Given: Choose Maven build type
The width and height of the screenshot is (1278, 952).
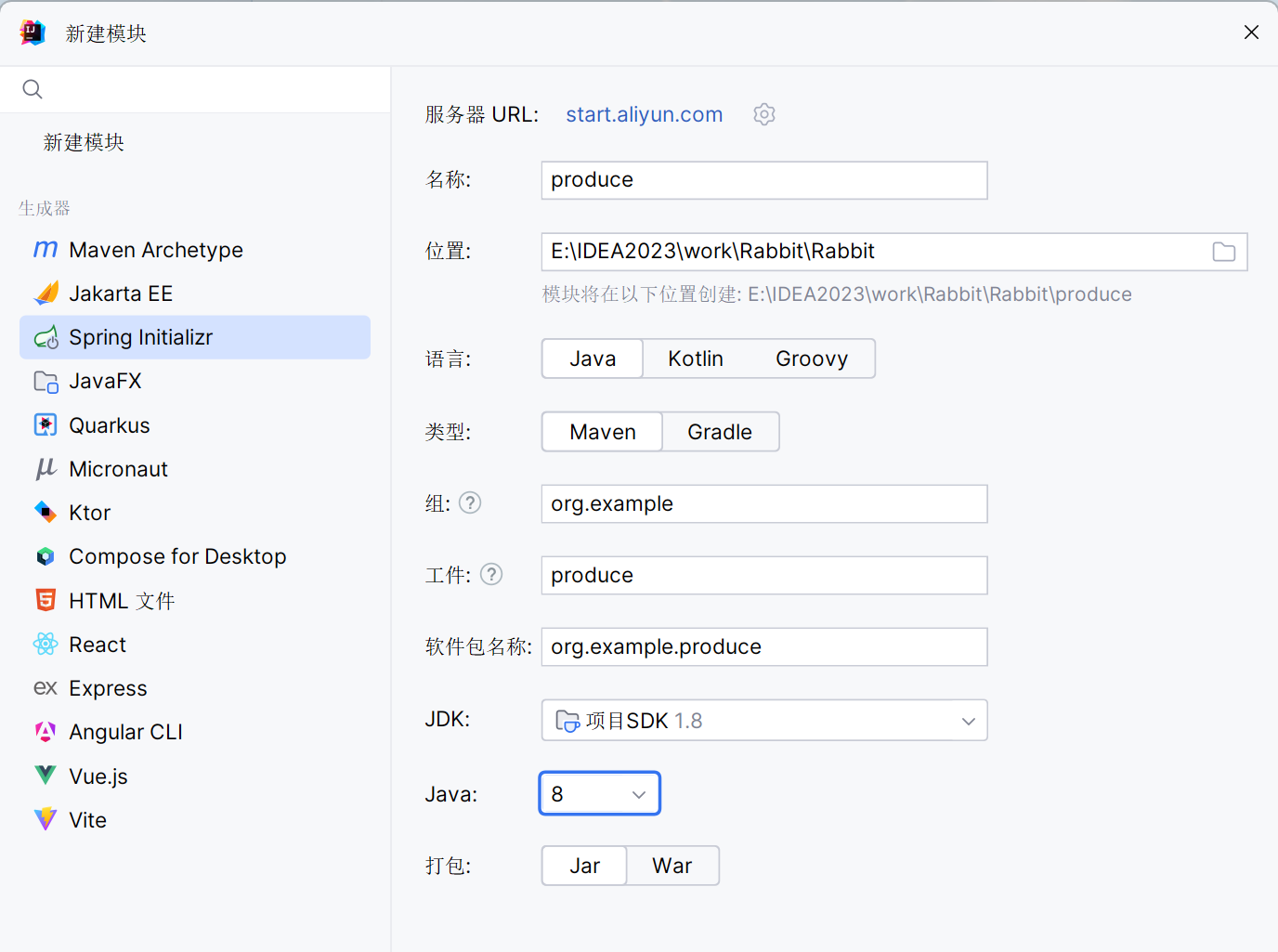Looking at the screenshot, I should [603, 432].
